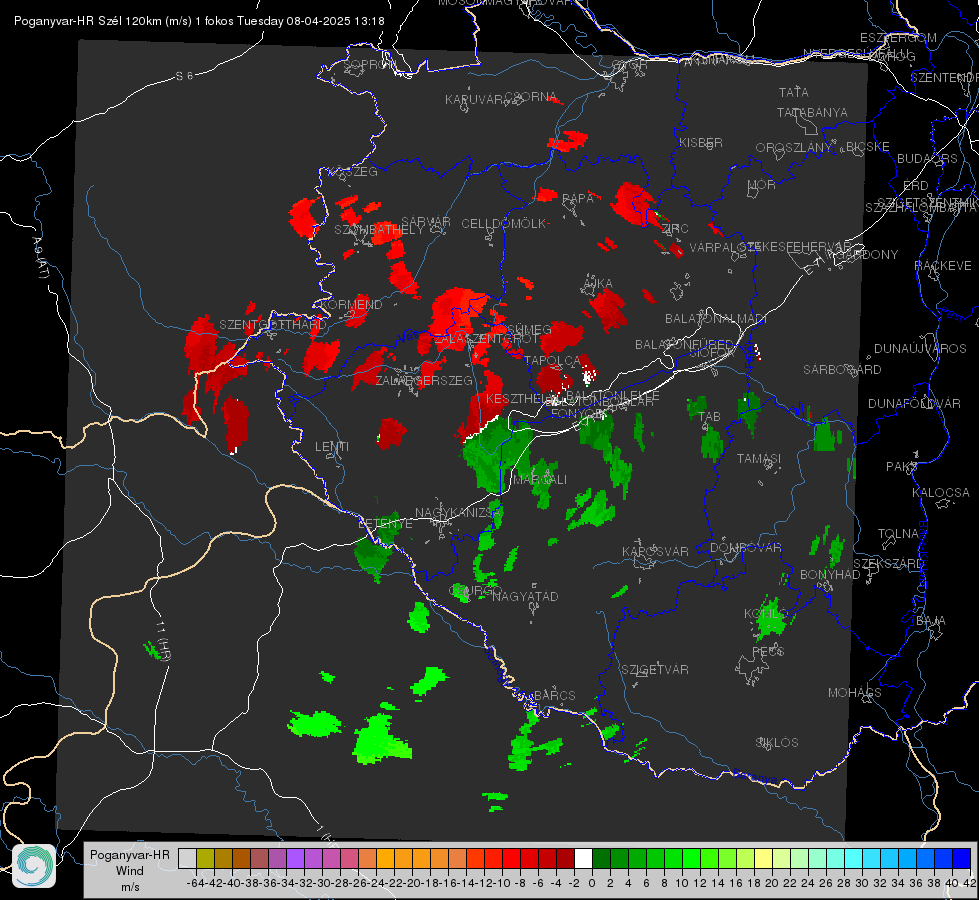979x900 pixels.
Task: Click the DOMBOVAR label
Action: [x=745, y=548]
